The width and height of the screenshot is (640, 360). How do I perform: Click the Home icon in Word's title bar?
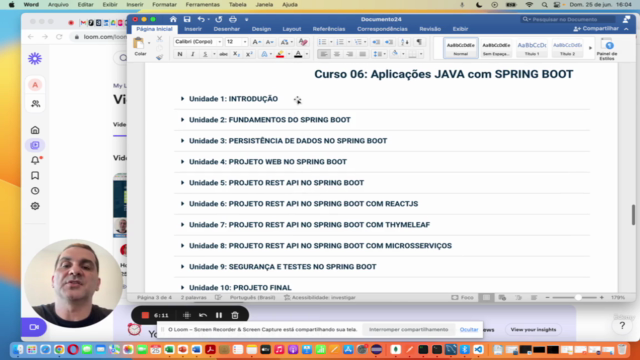pos(173,19)
